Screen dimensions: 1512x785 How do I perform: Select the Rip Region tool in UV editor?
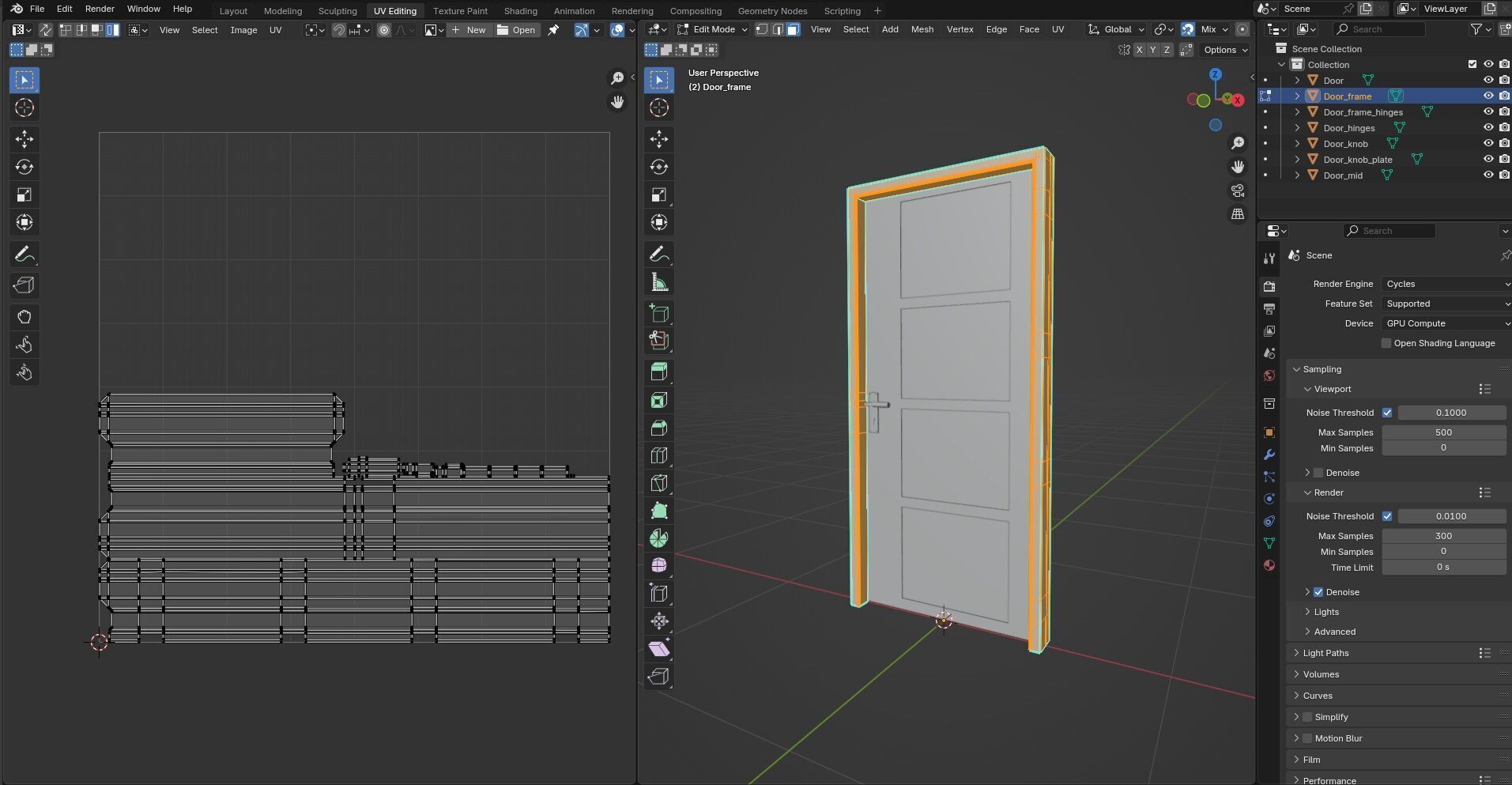25,285
